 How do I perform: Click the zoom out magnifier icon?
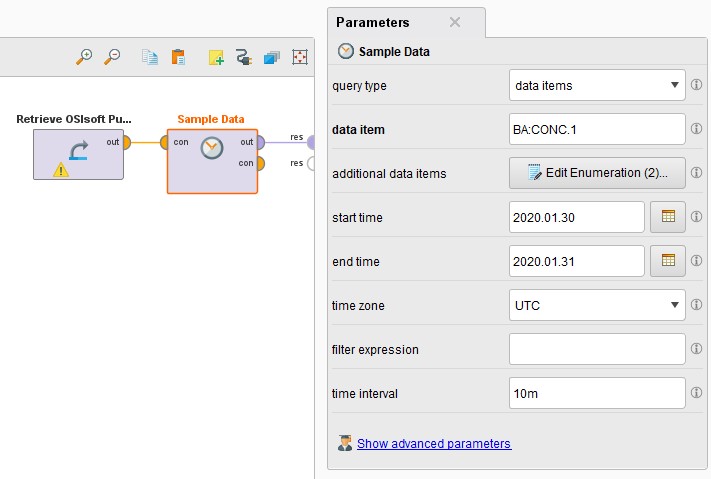pyautogui.click(x=112, y=57)
